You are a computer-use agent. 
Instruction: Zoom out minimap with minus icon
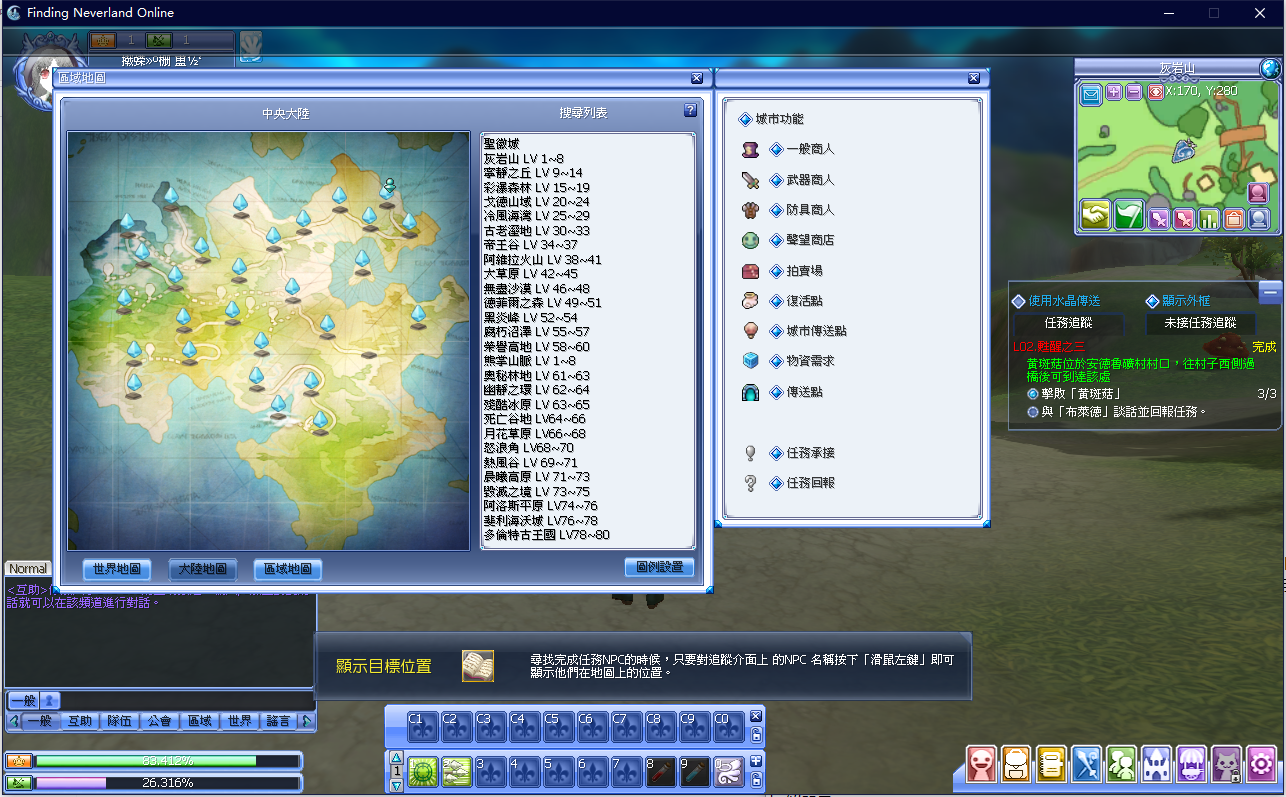pyautogui.click(x=1133, y=92)
